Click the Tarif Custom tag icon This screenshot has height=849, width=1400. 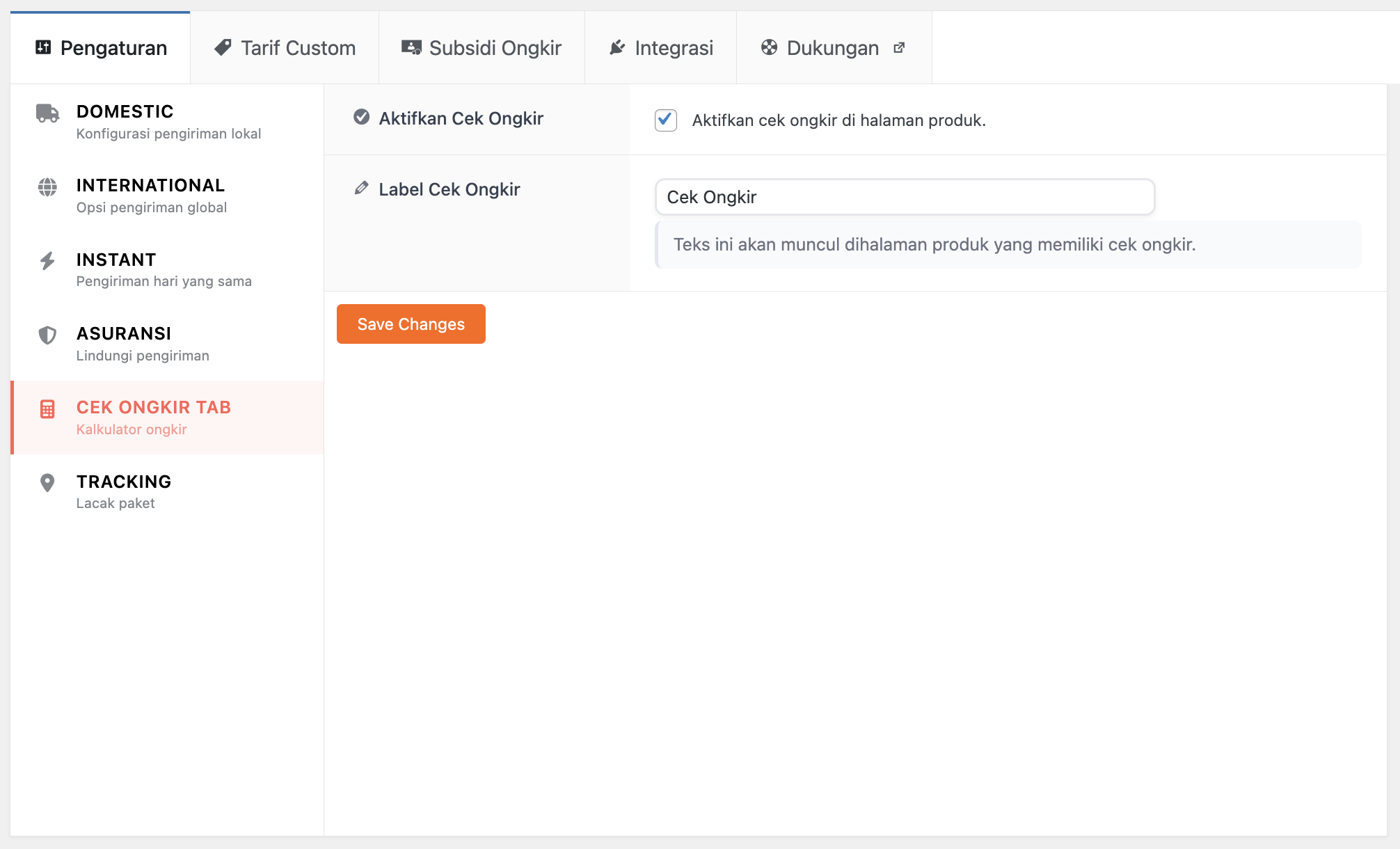click(223, 47)
